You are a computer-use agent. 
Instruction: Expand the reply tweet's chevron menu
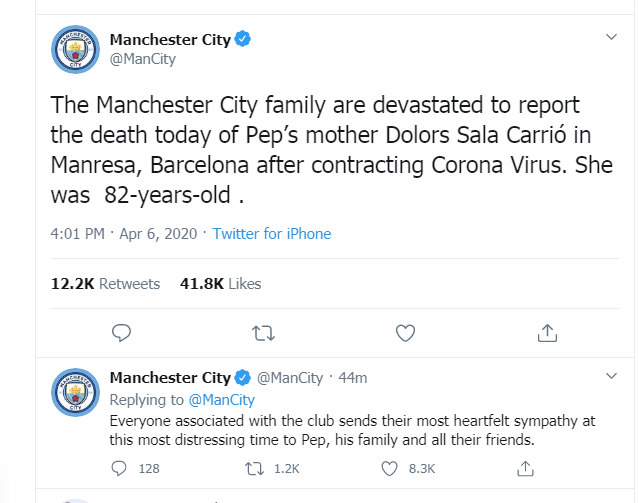click(x=611, y=376)
